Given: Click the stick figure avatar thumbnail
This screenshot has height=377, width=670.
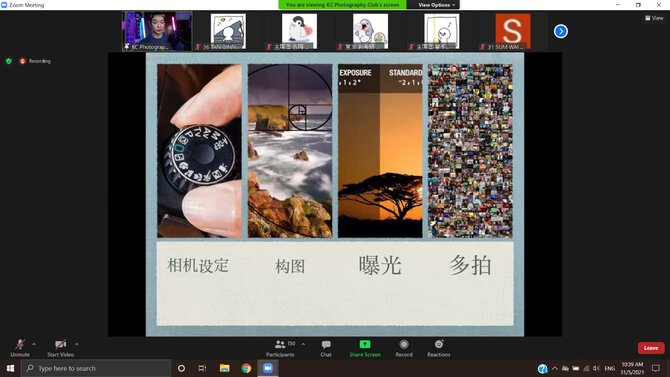Looking at the screenshot, I should pyautogui.click(x=441, y=31).
